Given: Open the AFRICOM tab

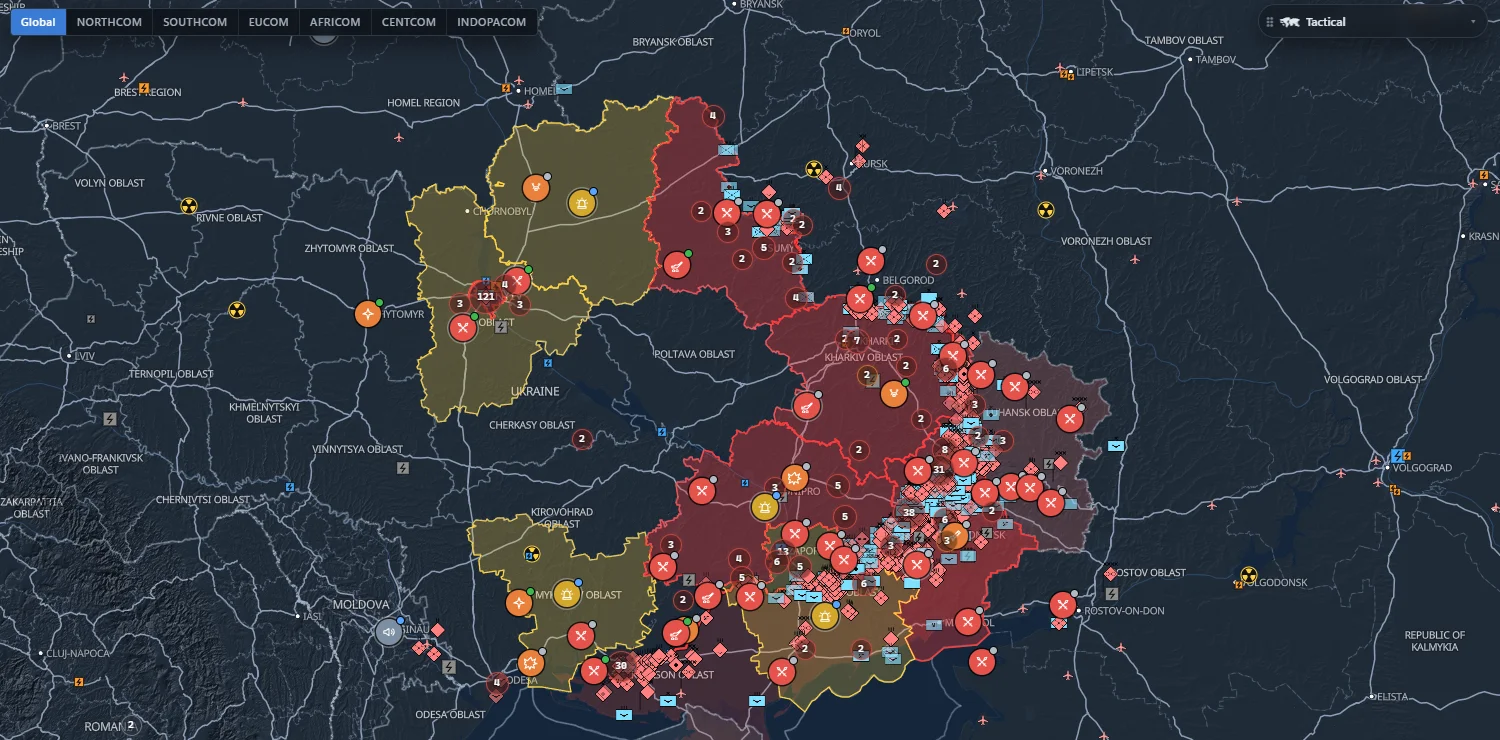Looking at the screenshot, I should coord(335,22).
